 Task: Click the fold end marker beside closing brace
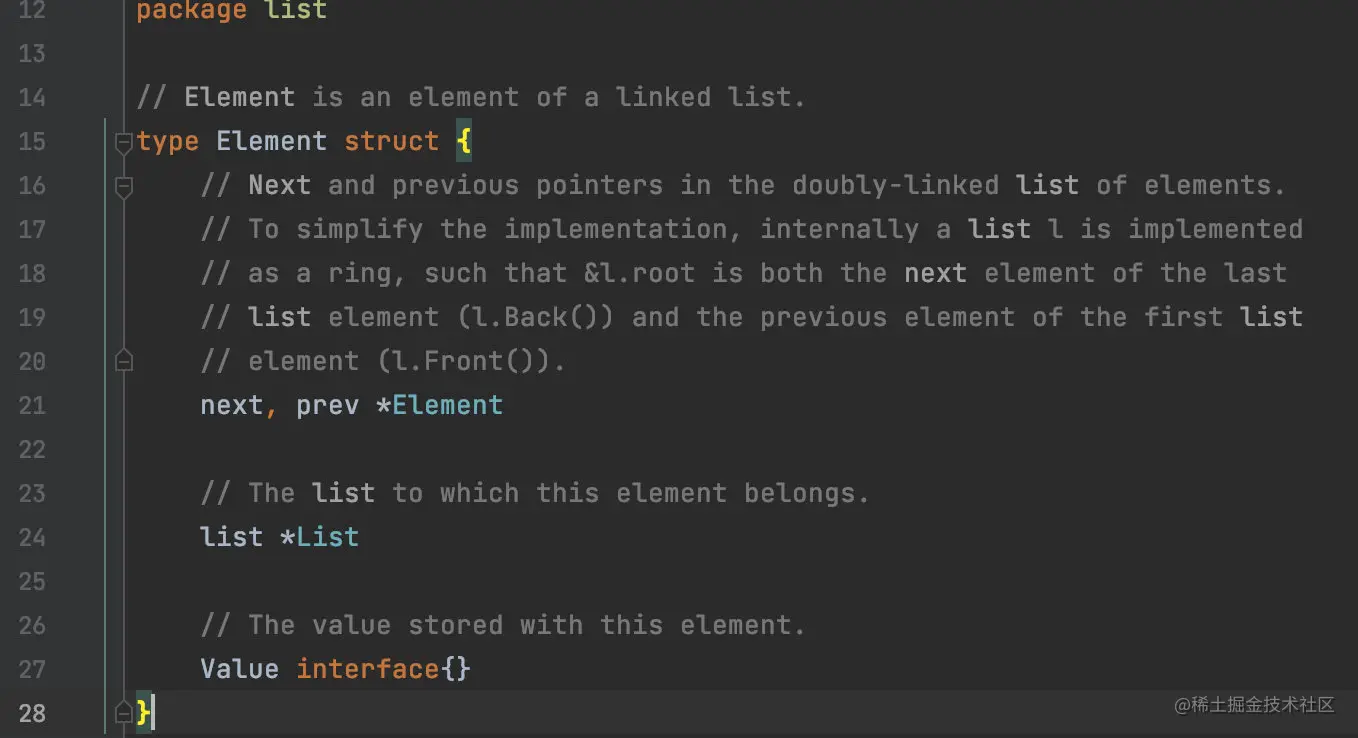point(124,713)
